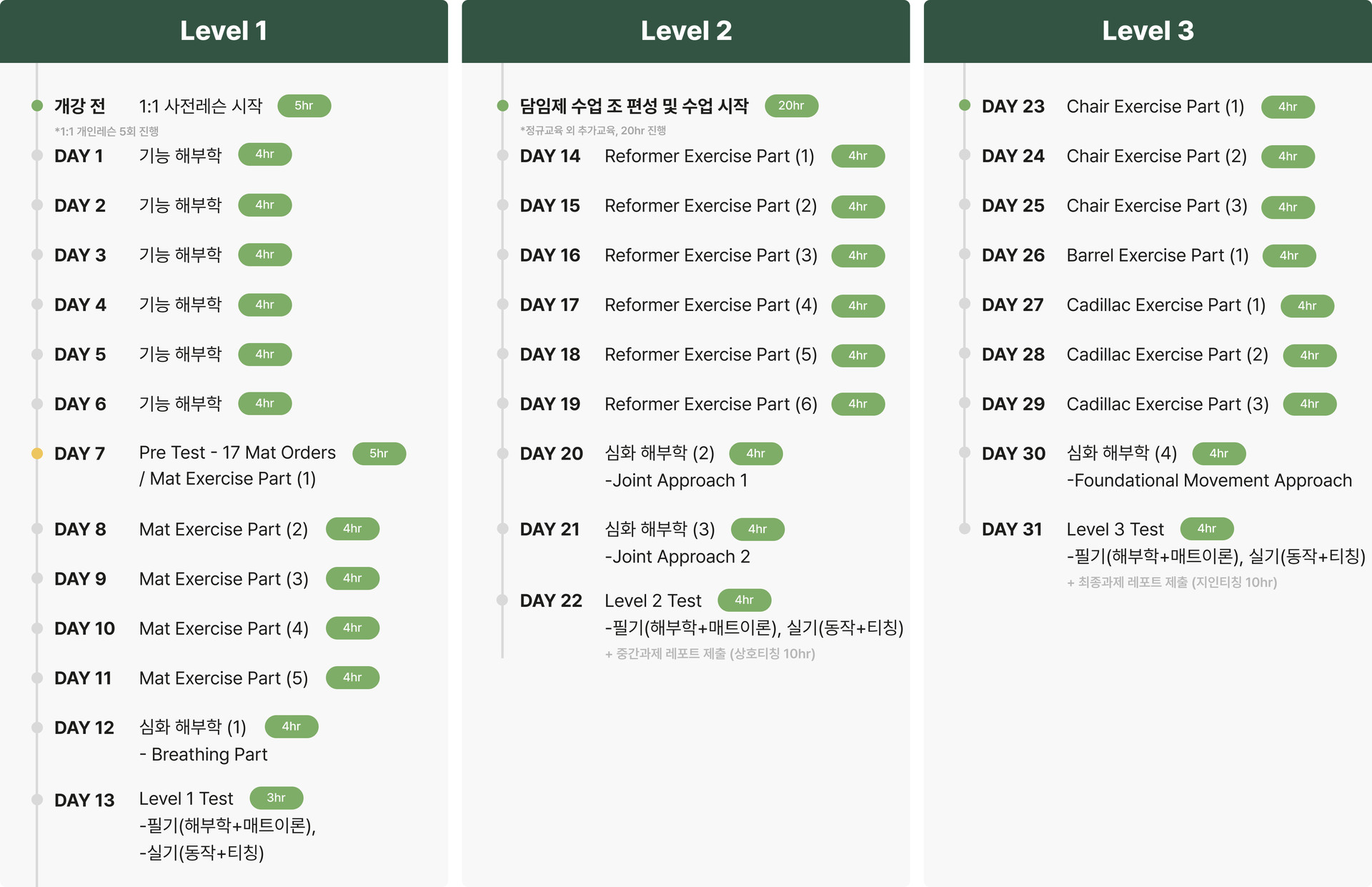Click the 5hr badge for DAY 7
Image resolution: width=1372 pixels, height=887 pixels.
(379, 453)
